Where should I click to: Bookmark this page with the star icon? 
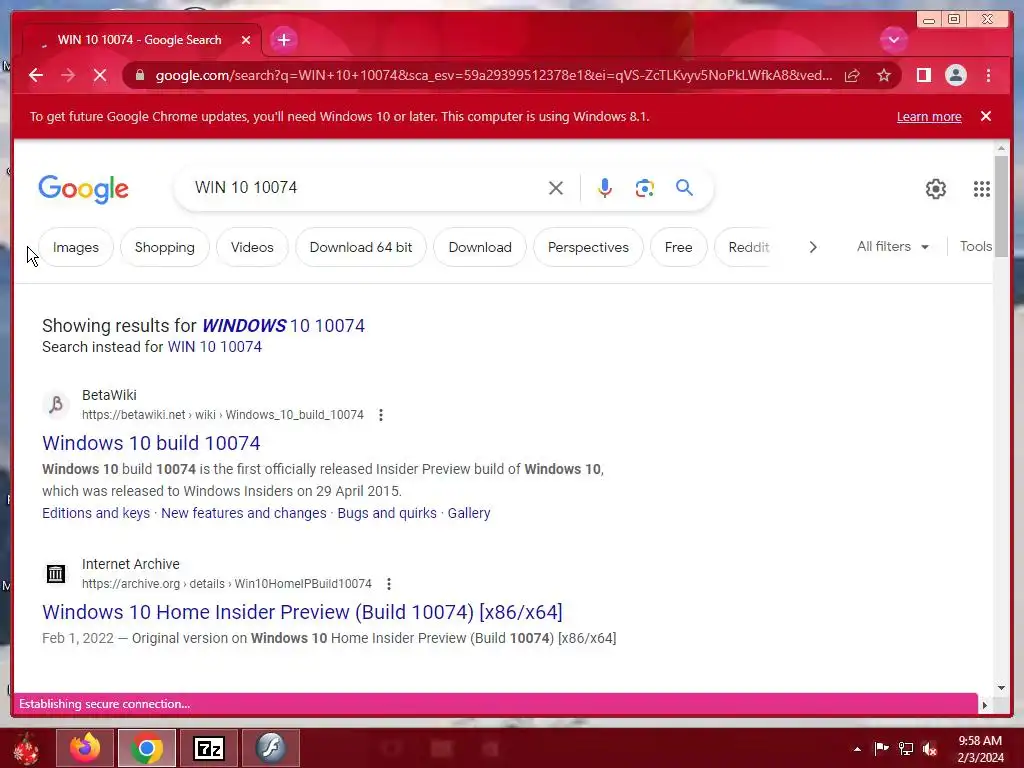coord(884,76)
